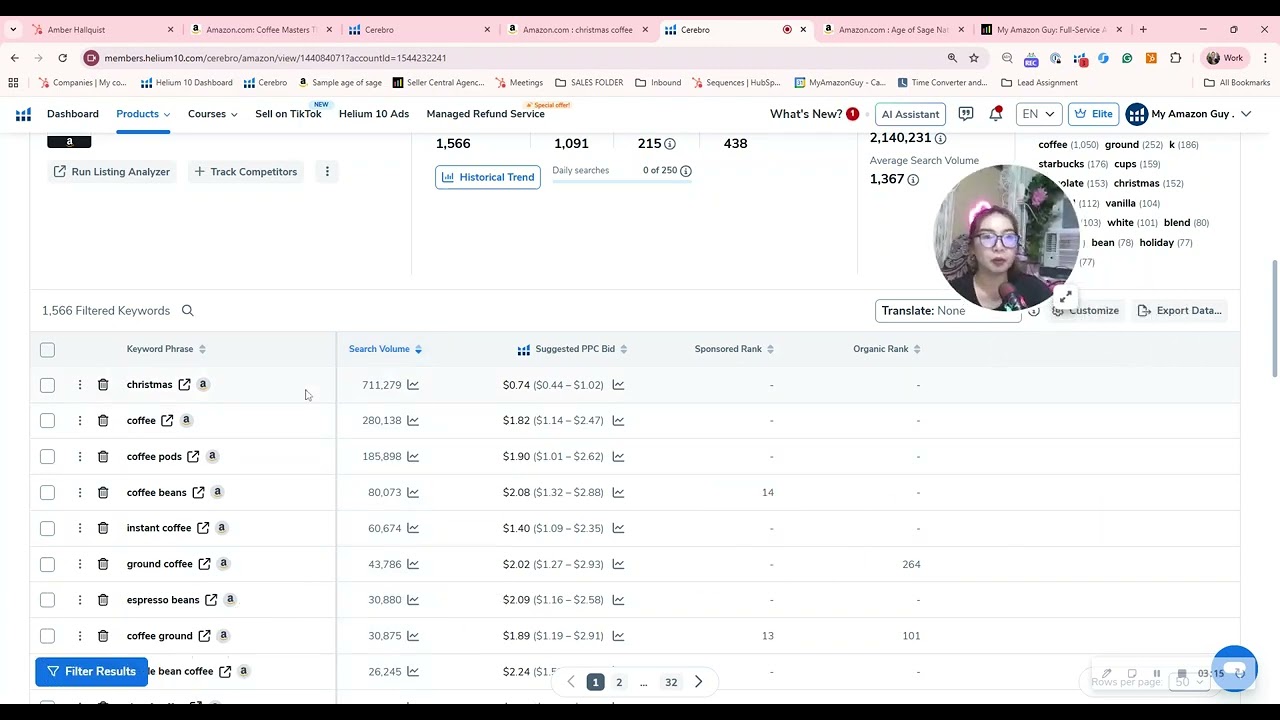The width and height of the screenshot is (1280, 720).
Task: Show info for average search volume
Action: 913,179
